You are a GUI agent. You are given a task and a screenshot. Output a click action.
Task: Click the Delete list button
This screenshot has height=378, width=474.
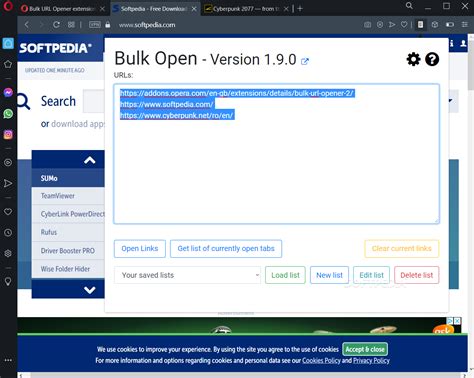(x=417, y=275)
